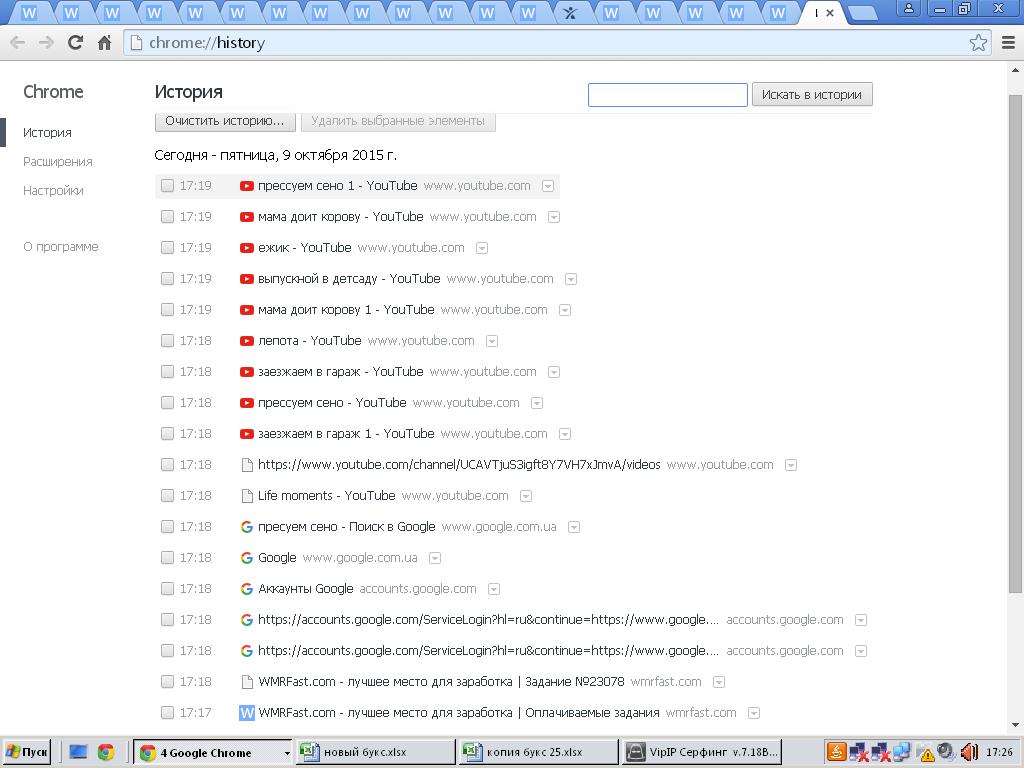Click the forward navigation arrow
The width and height of the screenshot is (1024, 768).
[x=46, y=42]
